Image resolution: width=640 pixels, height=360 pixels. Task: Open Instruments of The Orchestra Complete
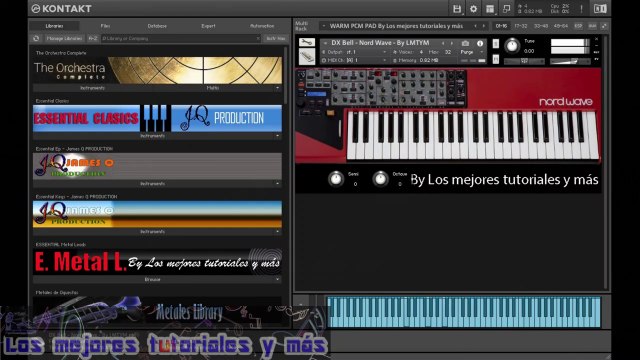pyautogui.click(x=93, y=88)
